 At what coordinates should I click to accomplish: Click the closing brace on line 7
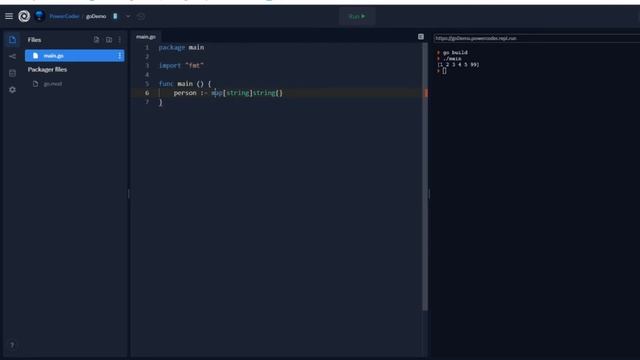click(x=160, y=102)
